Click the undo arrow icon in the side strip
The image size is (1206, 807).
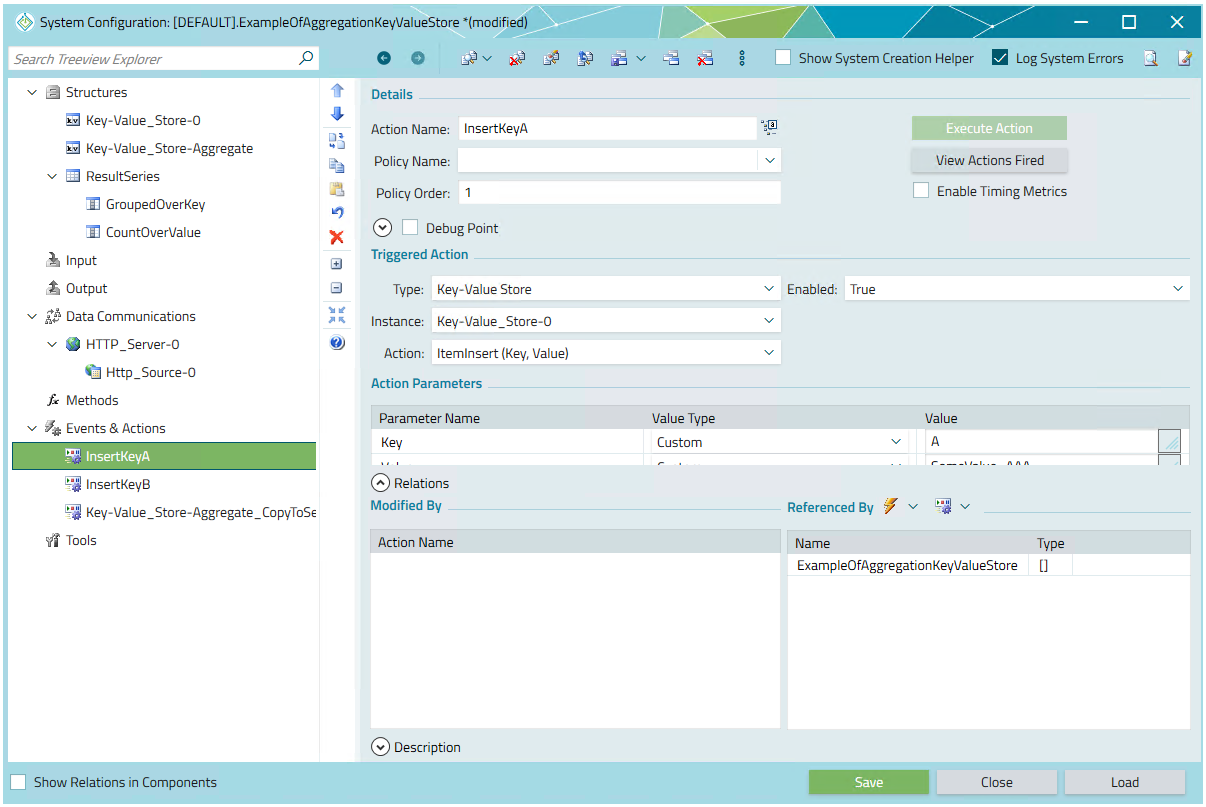[x=337, y=213]
